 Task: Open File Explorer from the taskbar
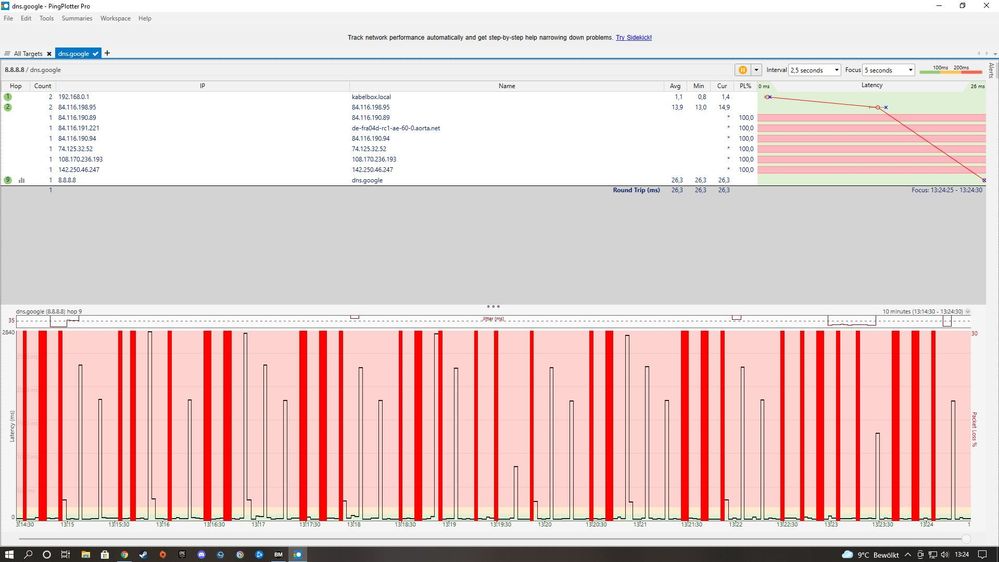click(85, 554)
